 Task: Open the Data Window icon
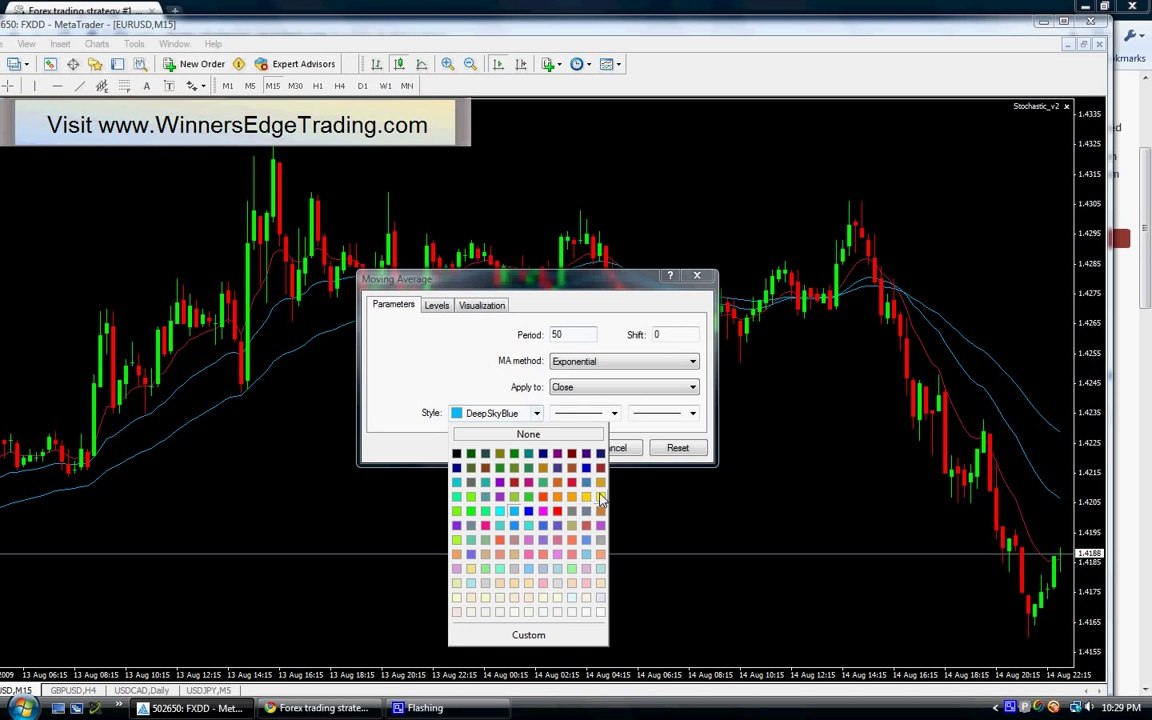coord(73,64)
